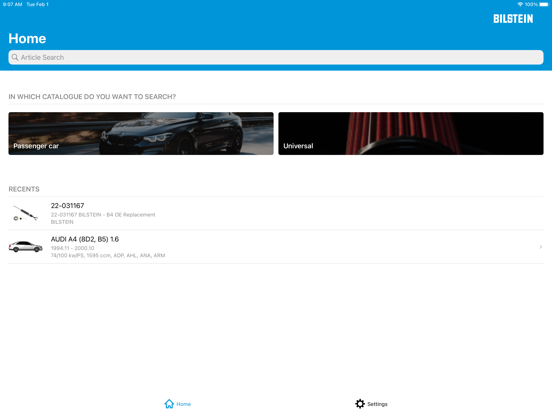Click the Audi A4 car thumbnail
This screenshot has width=552, height=414.
click(x=25, y=246)
